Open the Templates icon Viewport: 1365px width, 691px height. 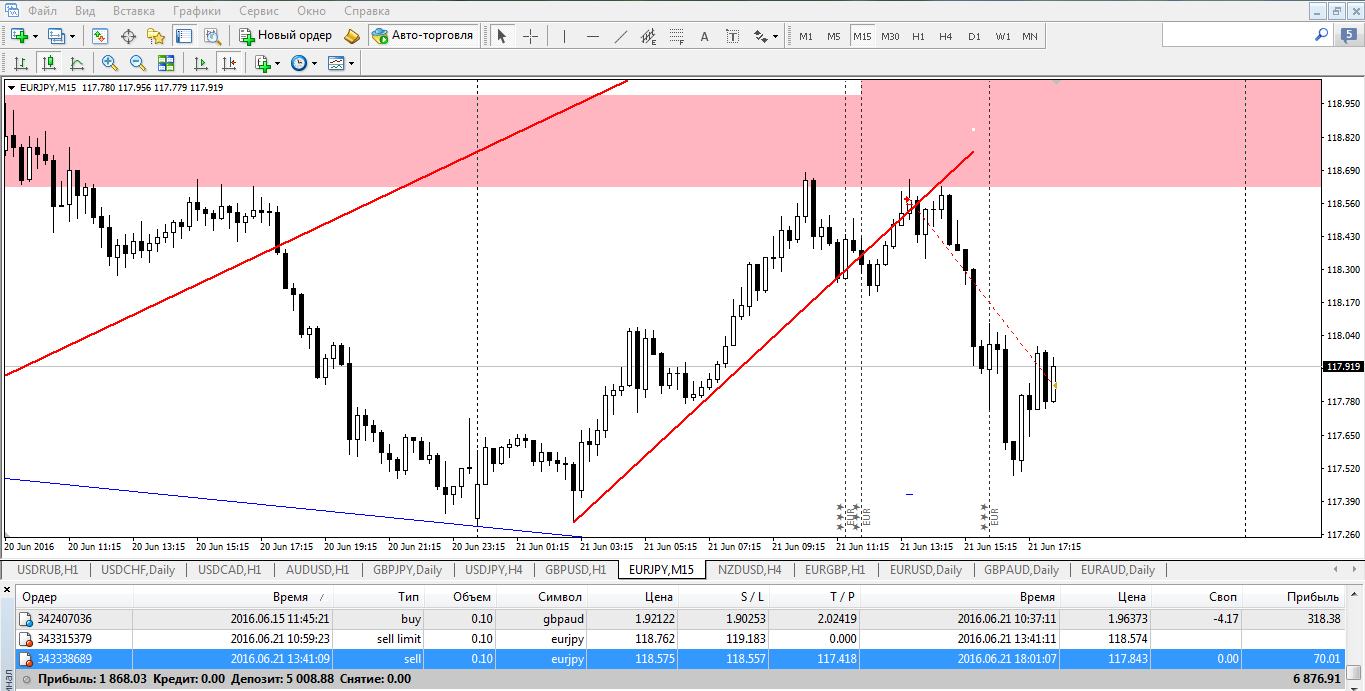click(x=336, y=63)
